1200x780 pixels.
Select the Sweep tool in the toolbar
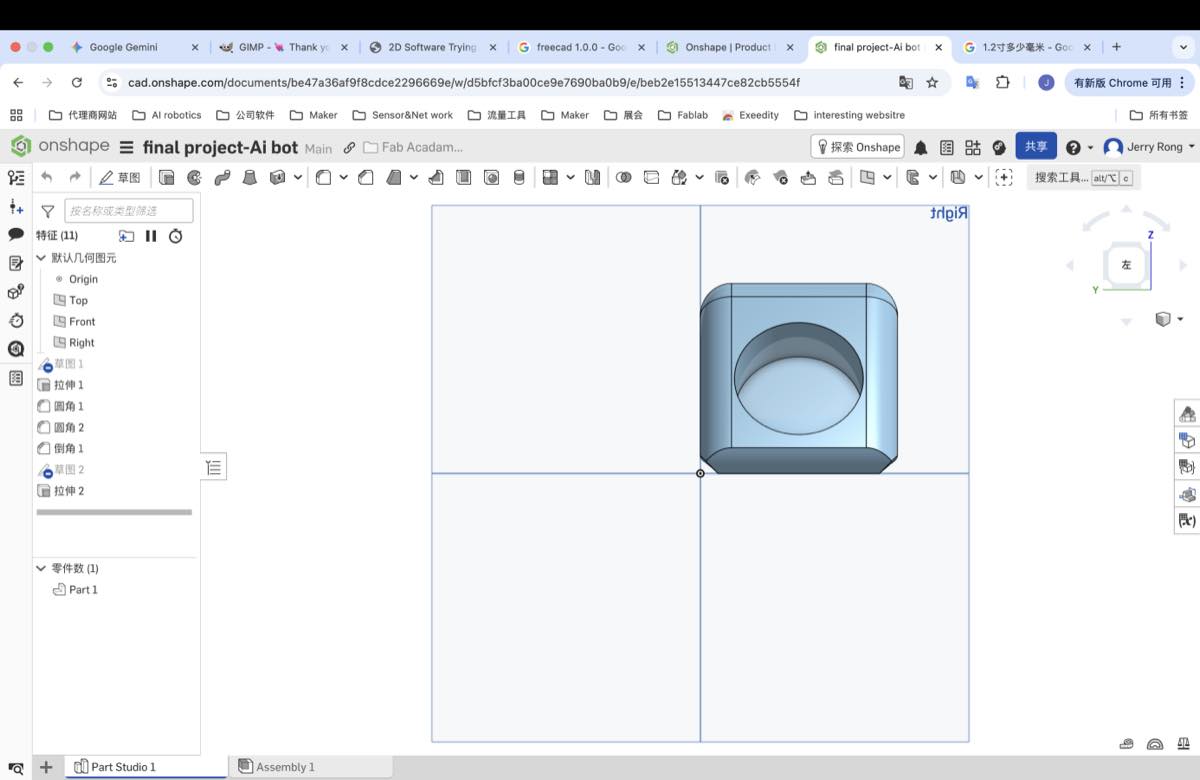[x=222, y=177]
